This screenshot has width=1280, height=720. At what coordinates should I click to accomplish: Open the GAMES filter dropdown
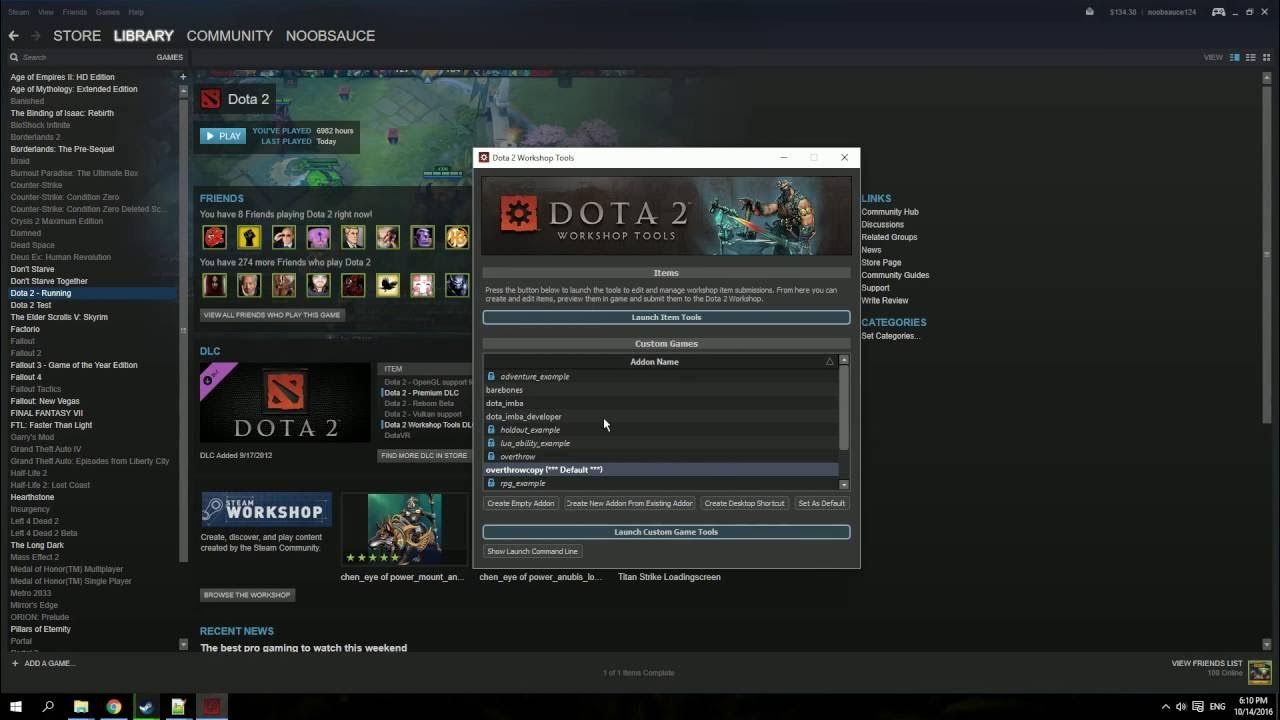[x=169, y=57]
